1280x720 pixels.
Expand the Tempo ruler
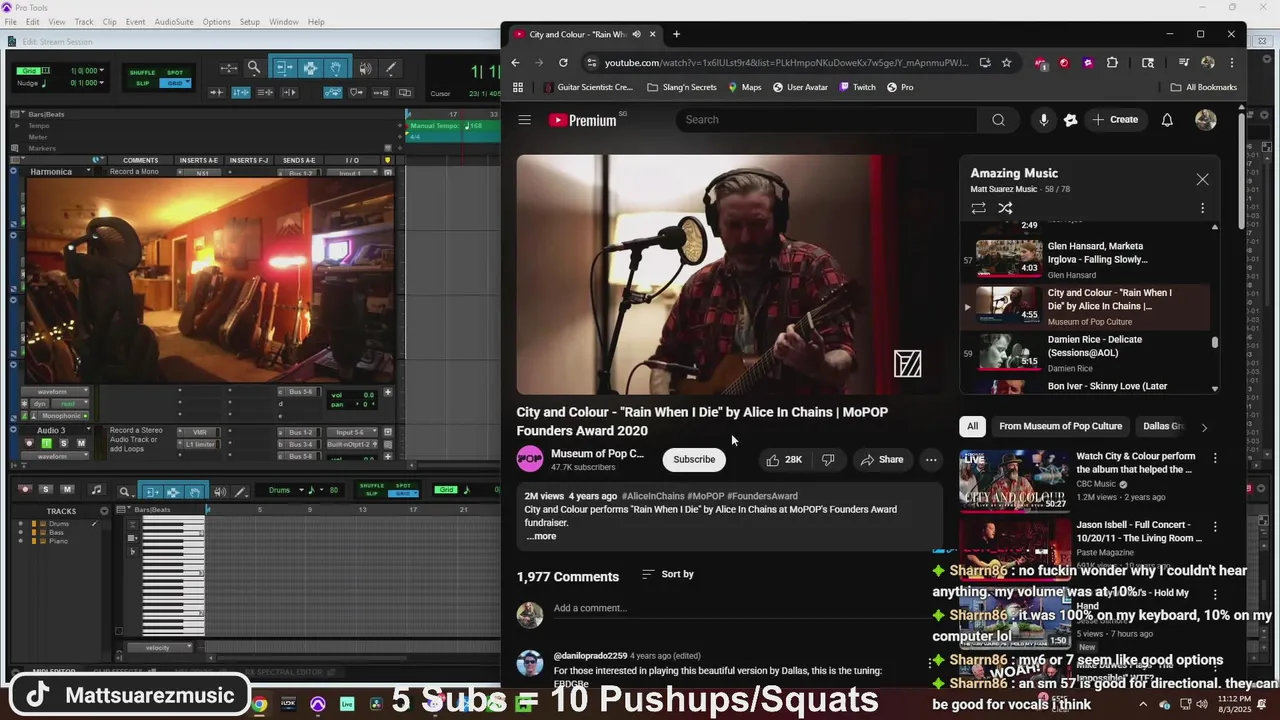(x=16, y=126)
